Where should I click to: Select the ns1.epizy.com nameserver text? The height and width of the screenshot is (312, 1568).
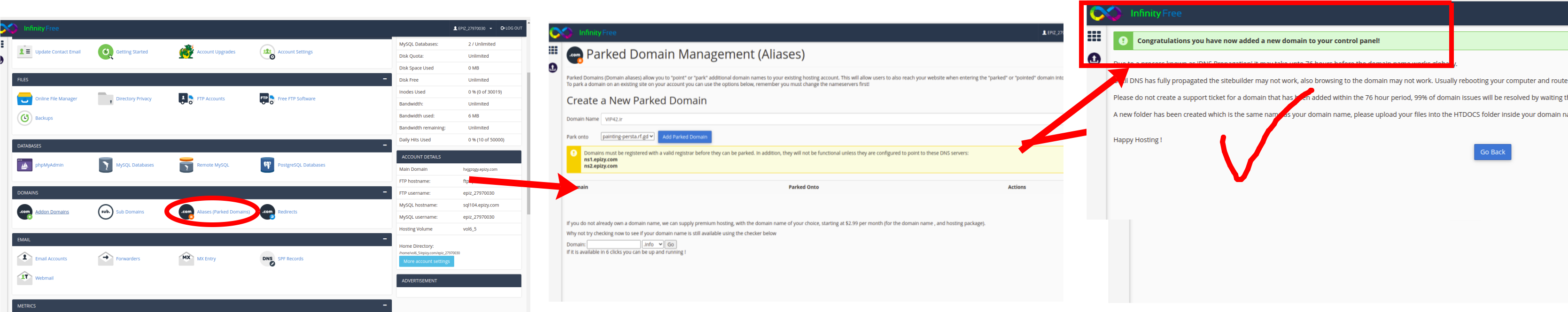[600, 160]
